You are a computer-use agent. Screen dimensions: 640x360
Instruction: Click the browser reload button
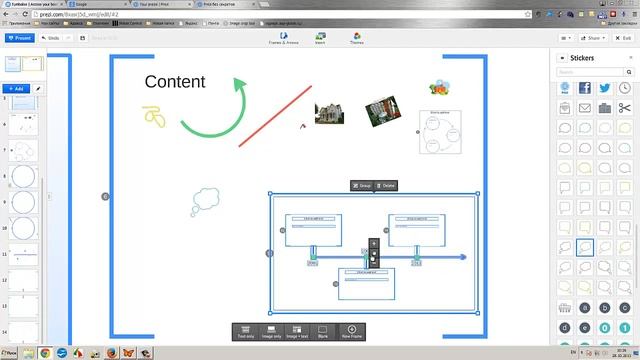[25, 14]
